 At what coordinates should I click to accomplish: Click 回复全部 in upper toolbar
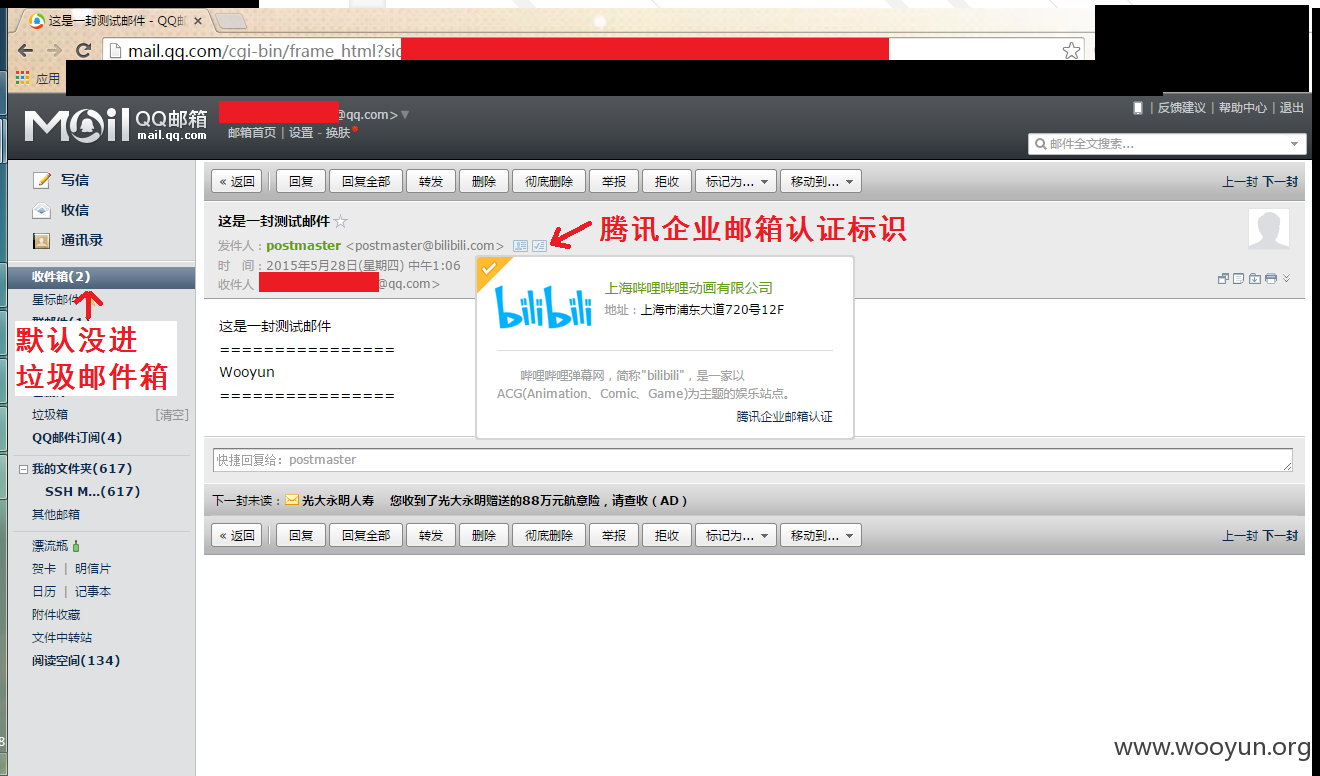pos(366,181)
